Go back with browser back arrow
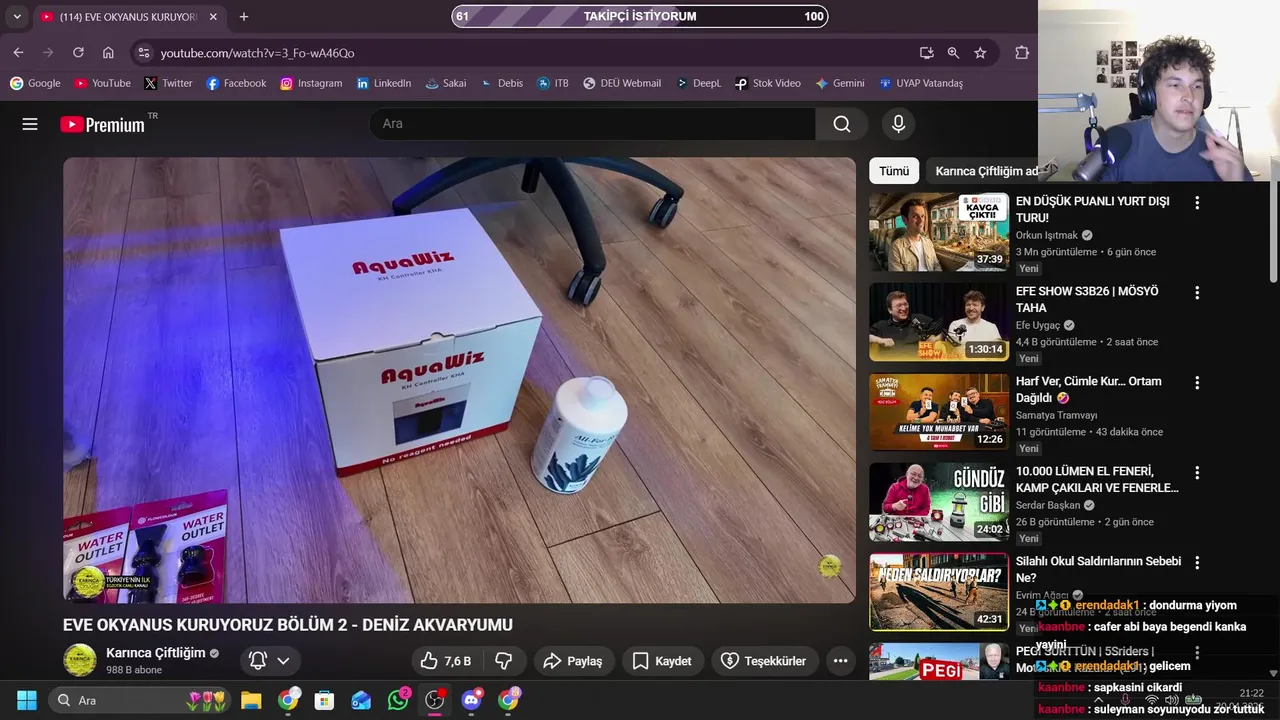This screenshot has width=1280, height=720. point(18,53)
